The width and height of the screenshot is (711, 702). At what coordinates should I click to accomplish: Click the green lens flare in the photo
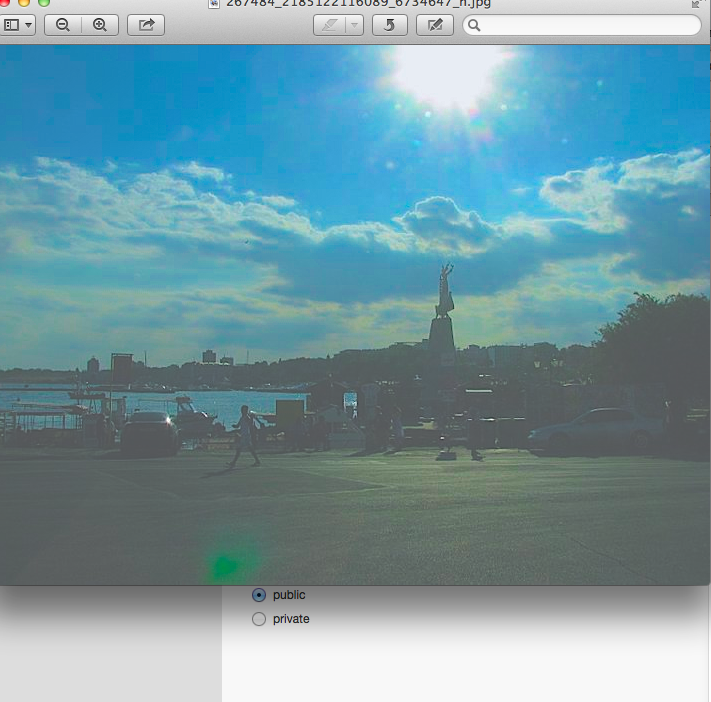pyautogui.click(x=225, y=567)
